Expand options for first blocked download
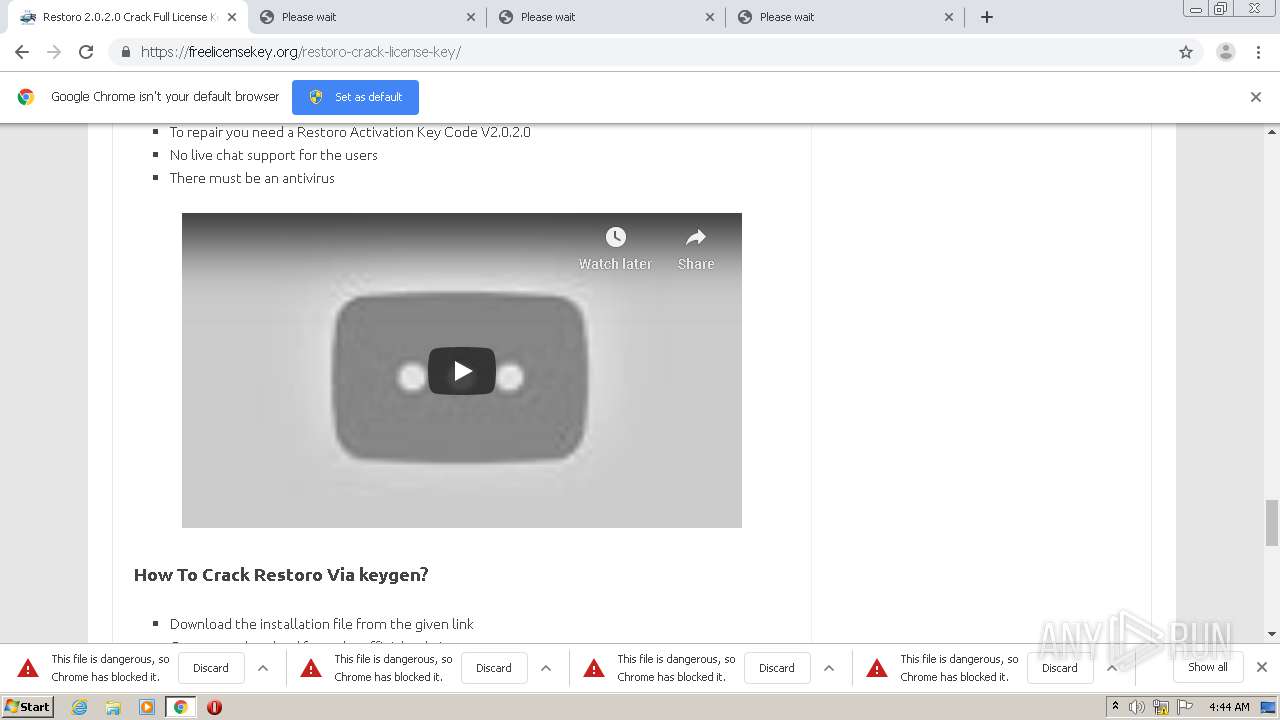The image size is (1280, 720). (263, 668)
